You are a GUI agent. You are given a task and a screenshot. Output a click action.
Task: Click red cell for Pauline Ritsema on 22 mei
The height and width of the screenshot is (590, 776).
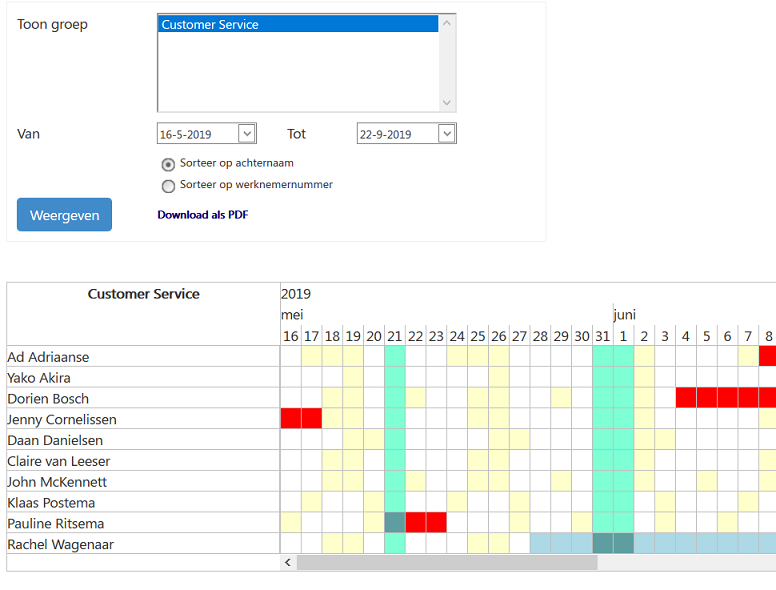pos(416,522)
